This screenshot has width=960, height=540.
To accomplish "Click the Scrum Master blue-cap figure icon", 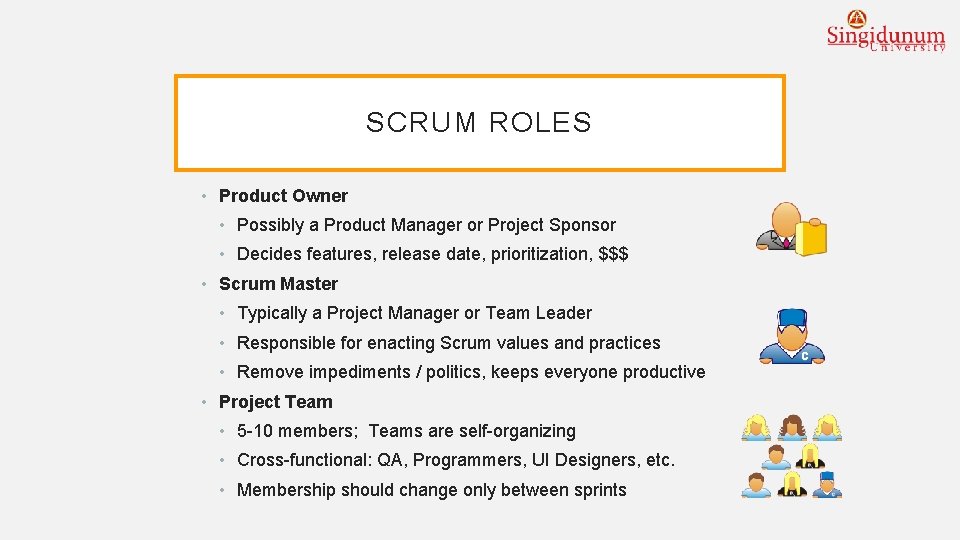I will point(792,337).
